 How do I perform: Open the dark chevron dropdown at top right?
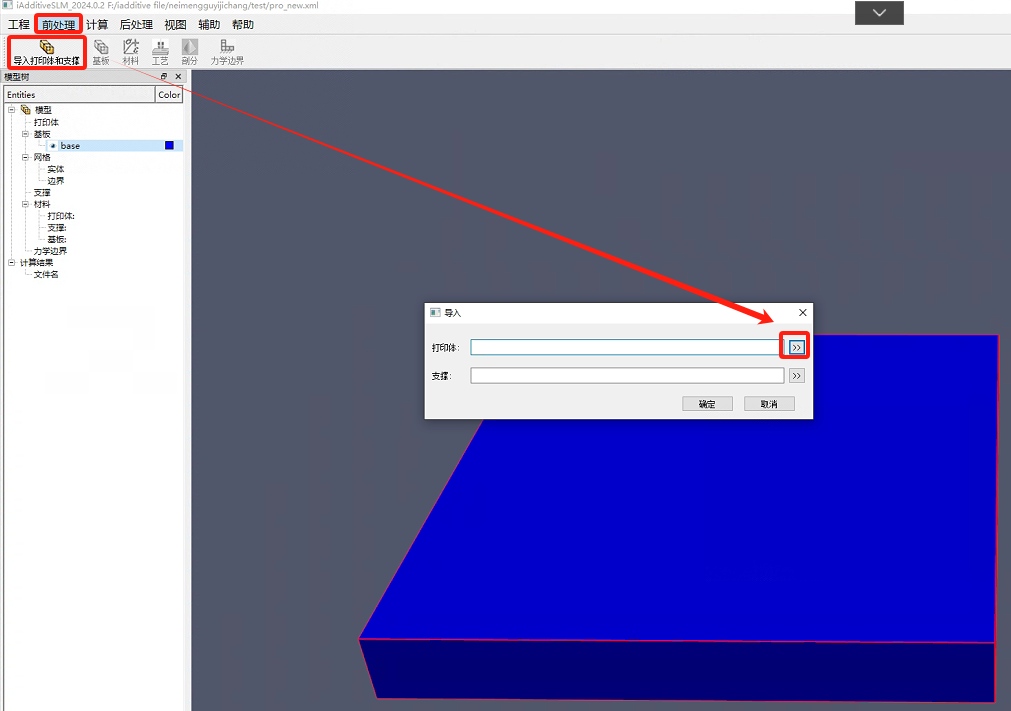[879, 13]
